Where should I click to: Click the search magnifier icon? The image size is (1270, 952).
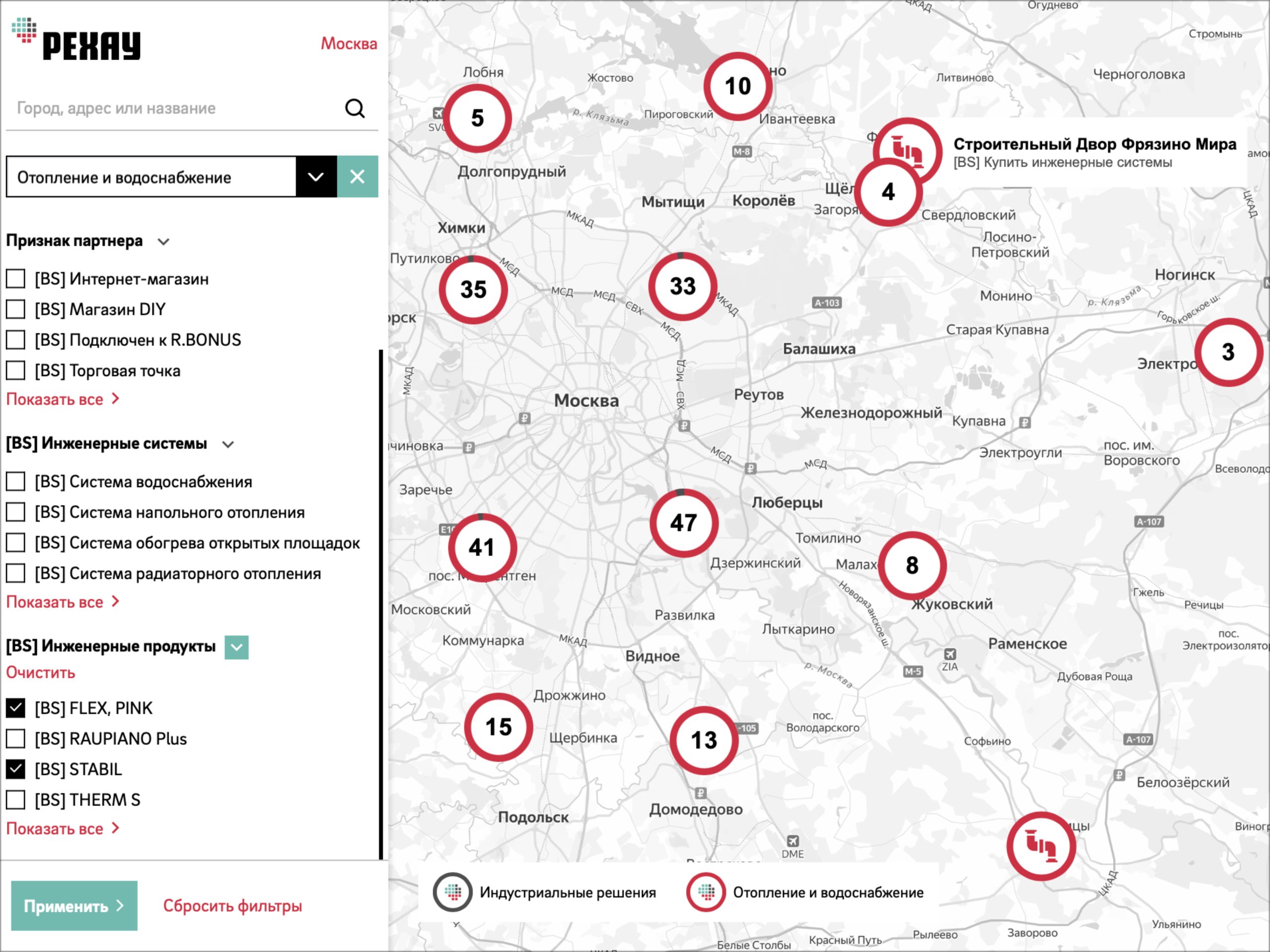[355, 108]
